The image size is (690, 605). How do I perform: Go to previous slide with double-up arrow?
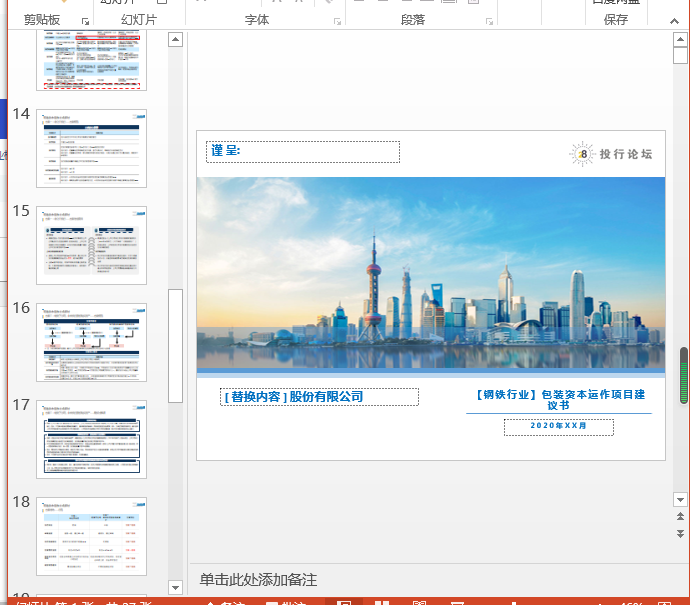pos(680,517)
